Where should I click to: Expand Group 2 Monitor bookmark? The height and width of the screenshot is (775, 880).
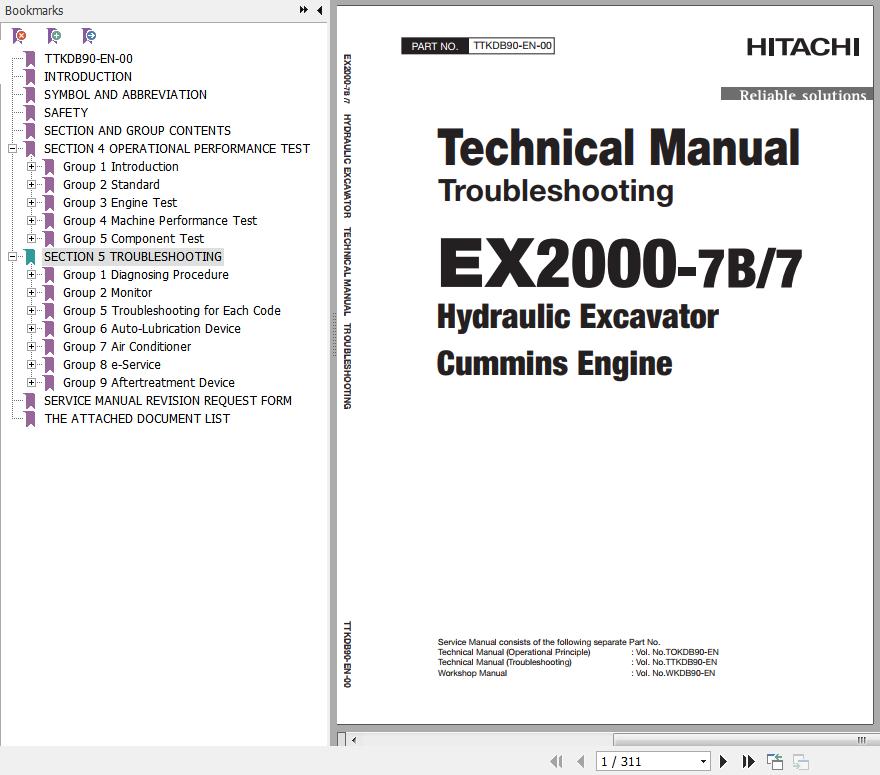[x=31, y=292]
